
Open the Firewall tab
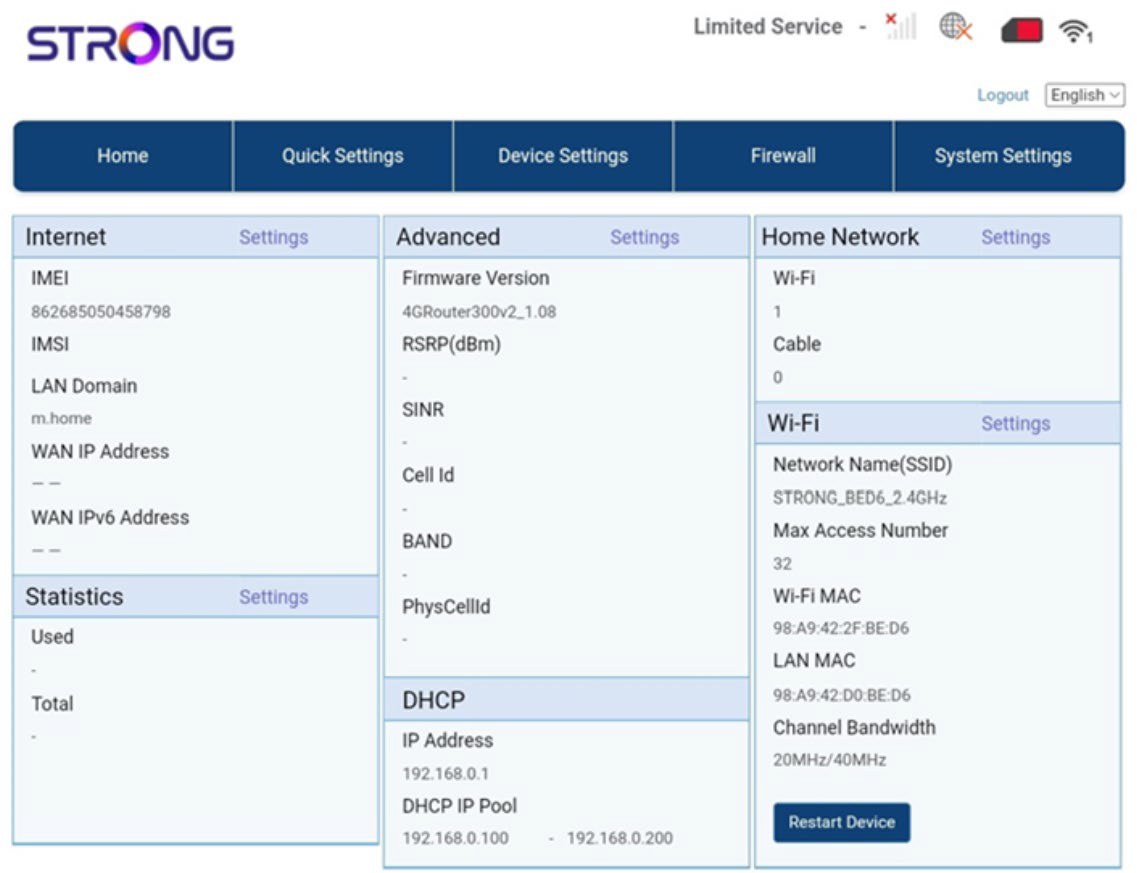coord(783,156)
